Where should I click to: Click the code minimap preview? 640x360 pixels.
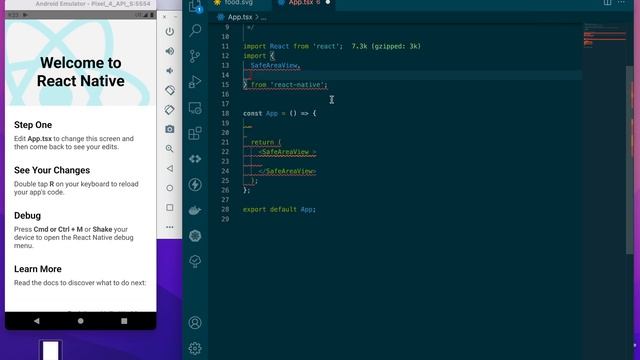tap(604, 36)
